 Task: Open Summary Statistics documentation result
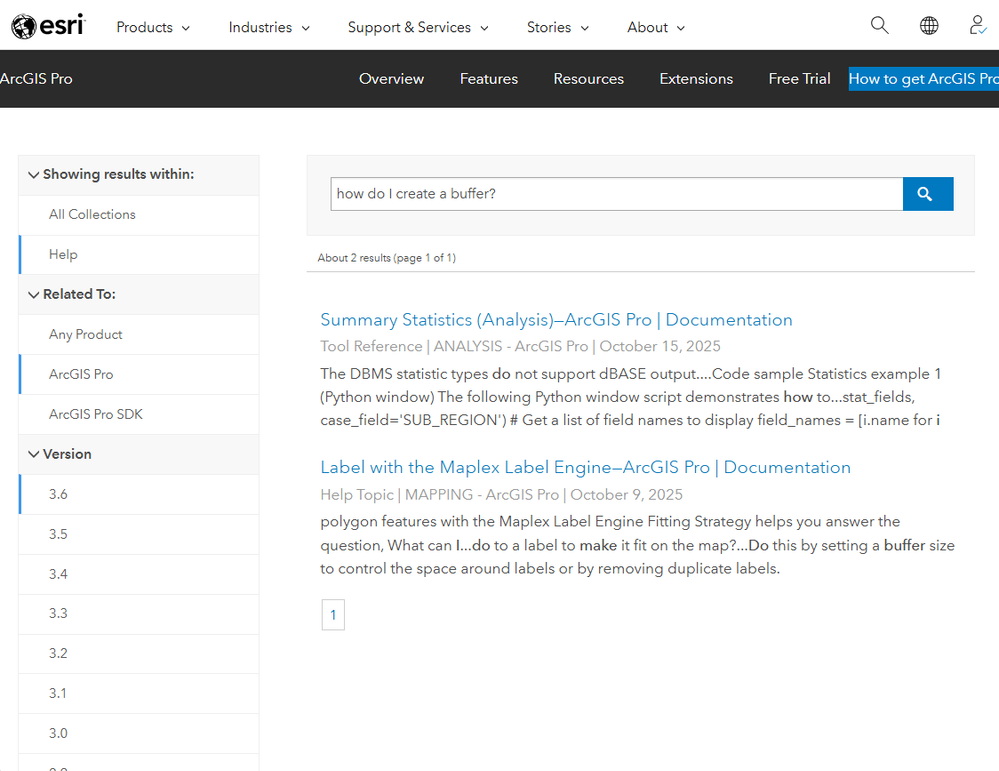tap(556, 320)
